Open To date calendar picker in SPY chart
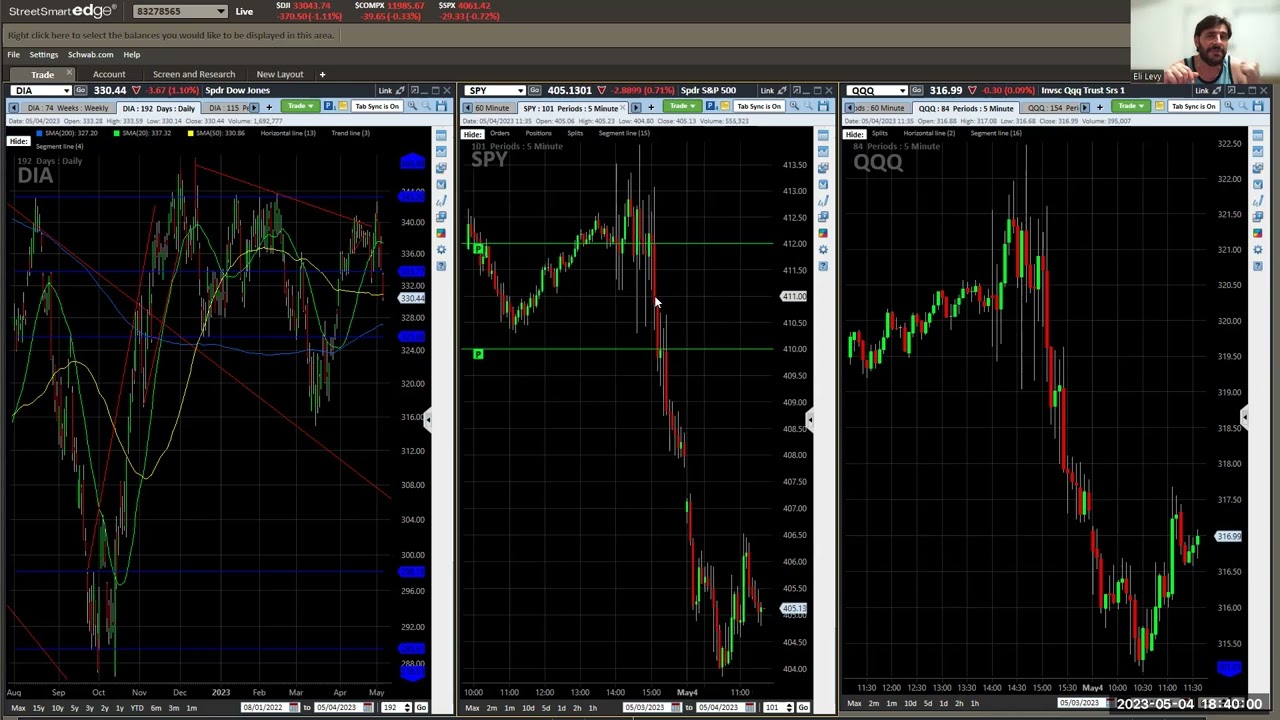This screenshot has height=720, width=1280. click(750, 707)
